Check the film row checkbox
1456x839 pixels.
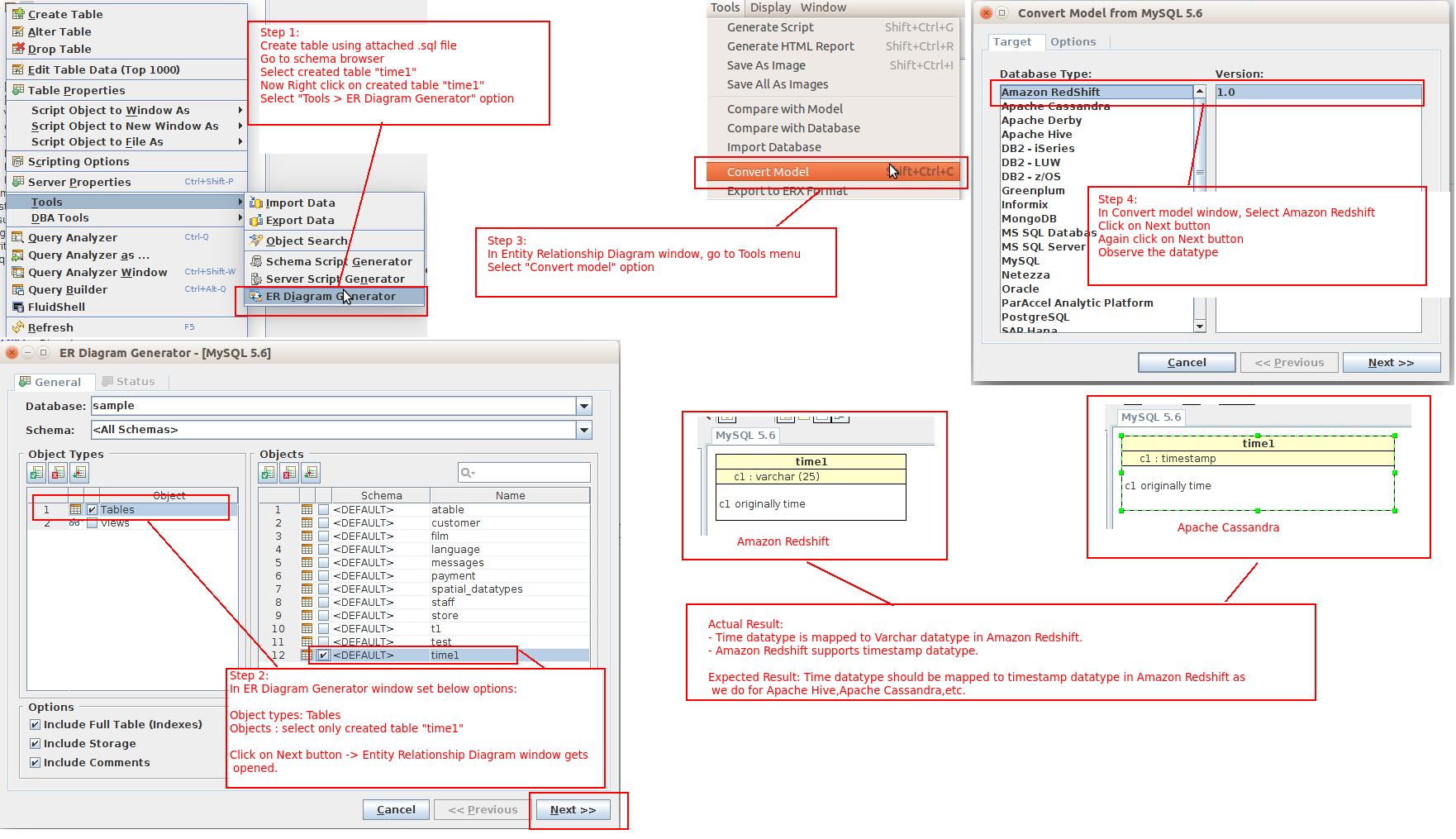coord(324,536)
